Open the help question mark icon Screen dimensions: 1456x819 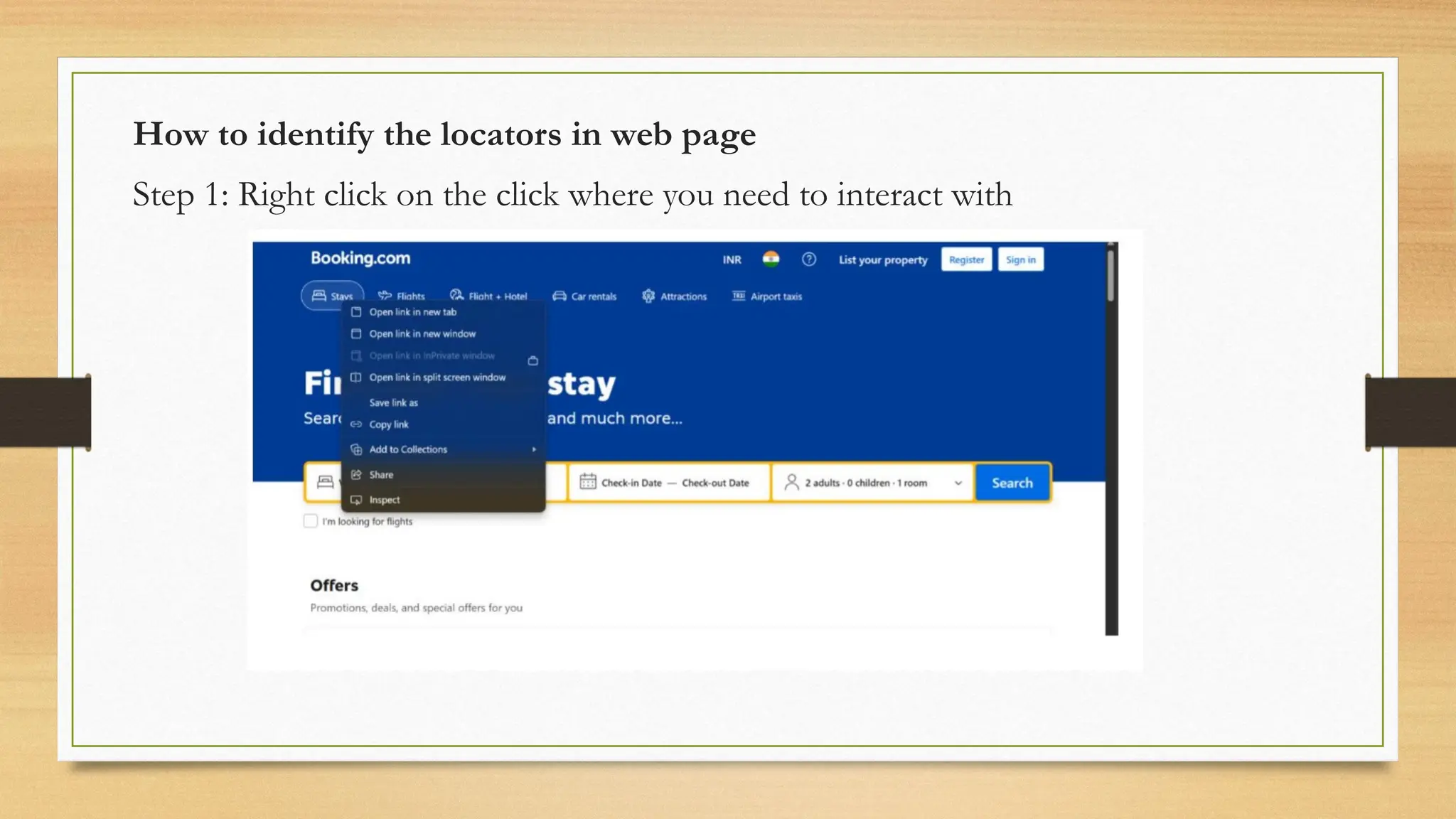point(809,259)
